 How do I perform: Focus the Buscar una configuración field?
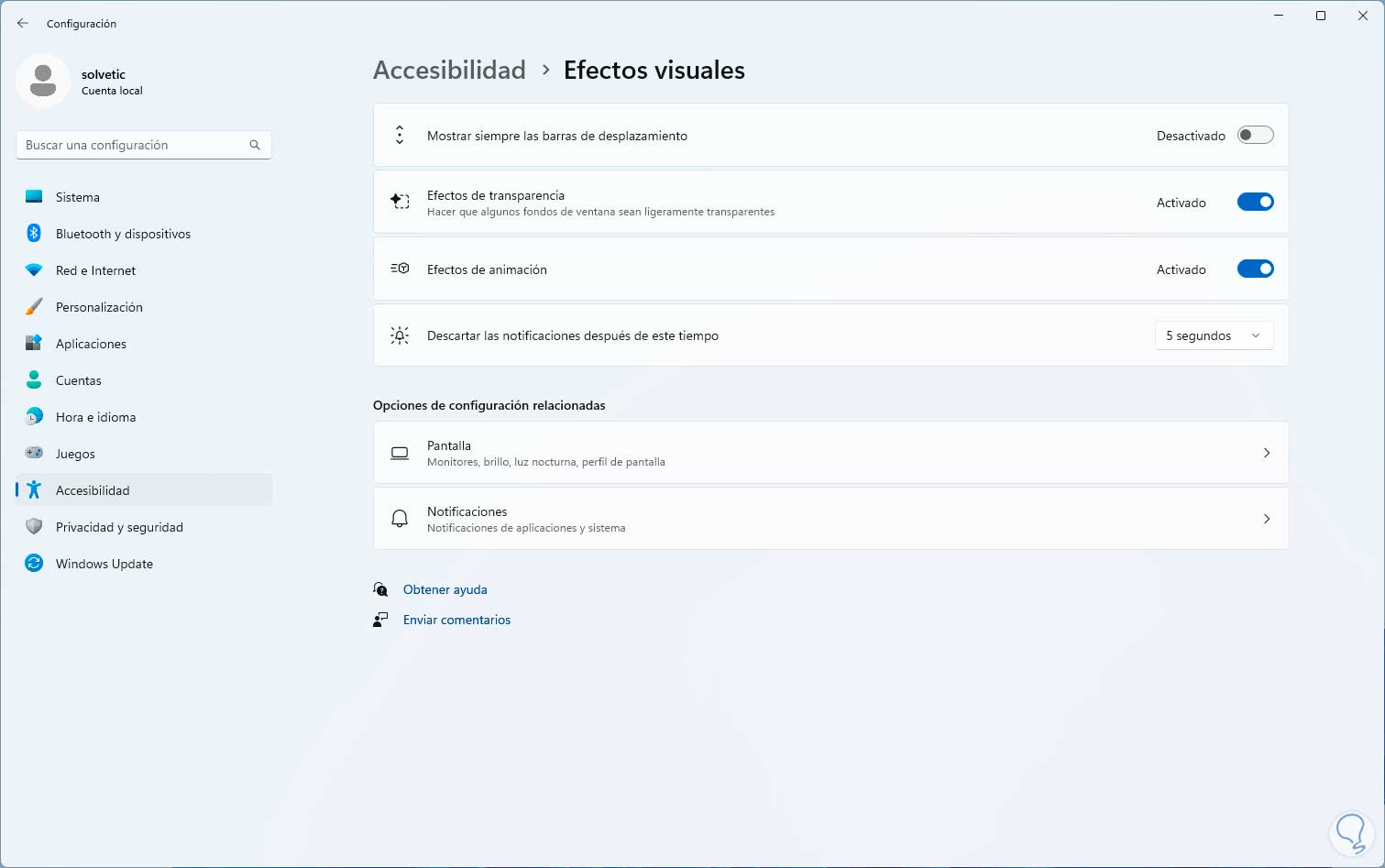[133, 145]
